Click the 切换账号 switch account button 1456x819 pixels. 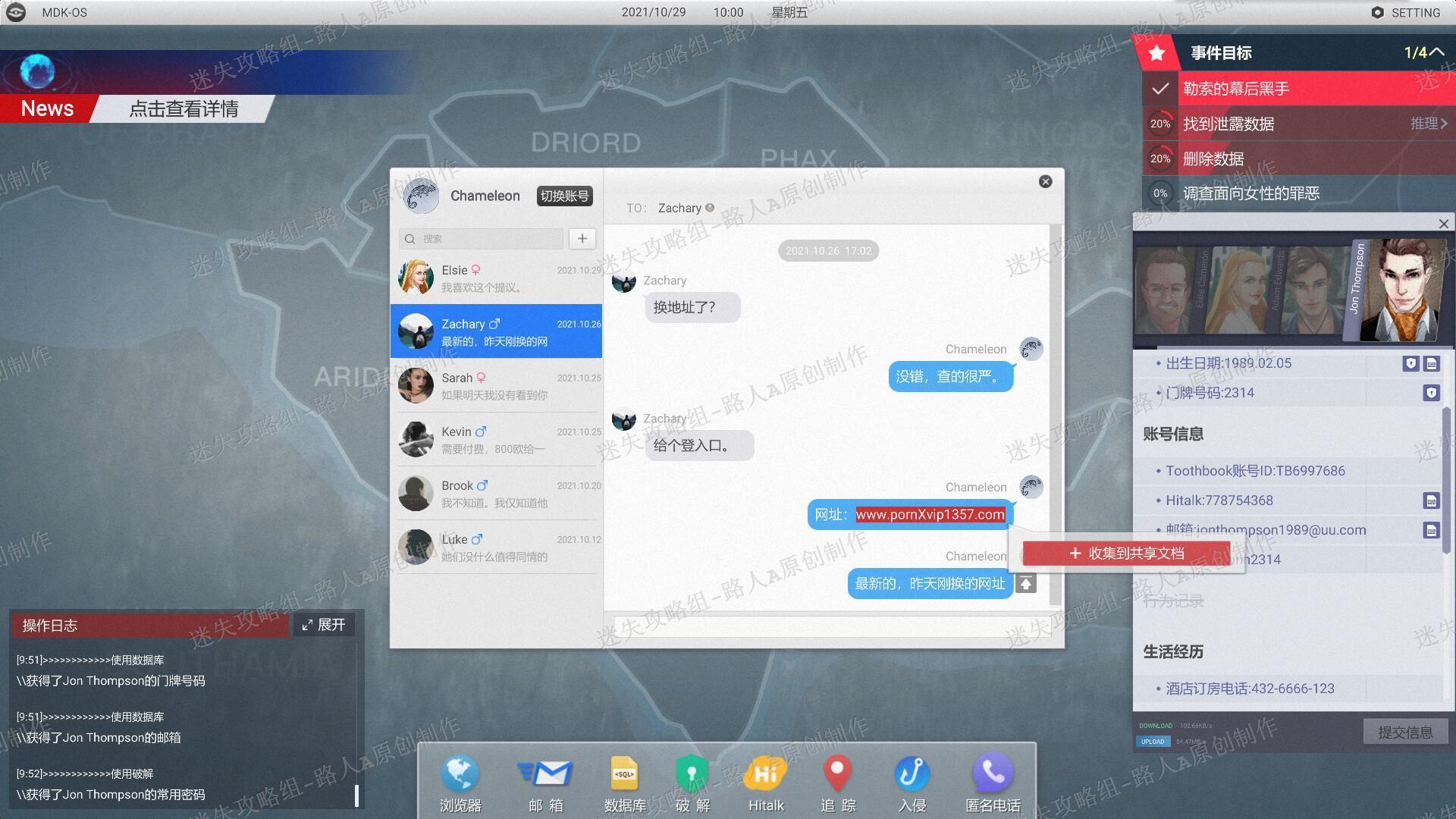tap(565, 196)
